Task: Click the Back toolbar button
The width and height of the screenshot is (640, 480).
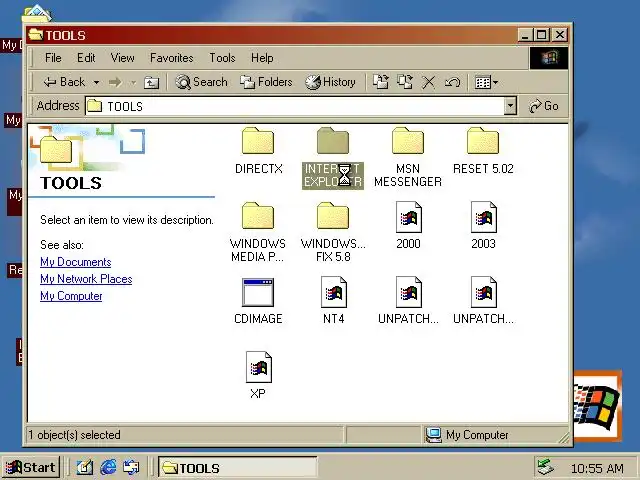Action: click(x=64, y=82)
